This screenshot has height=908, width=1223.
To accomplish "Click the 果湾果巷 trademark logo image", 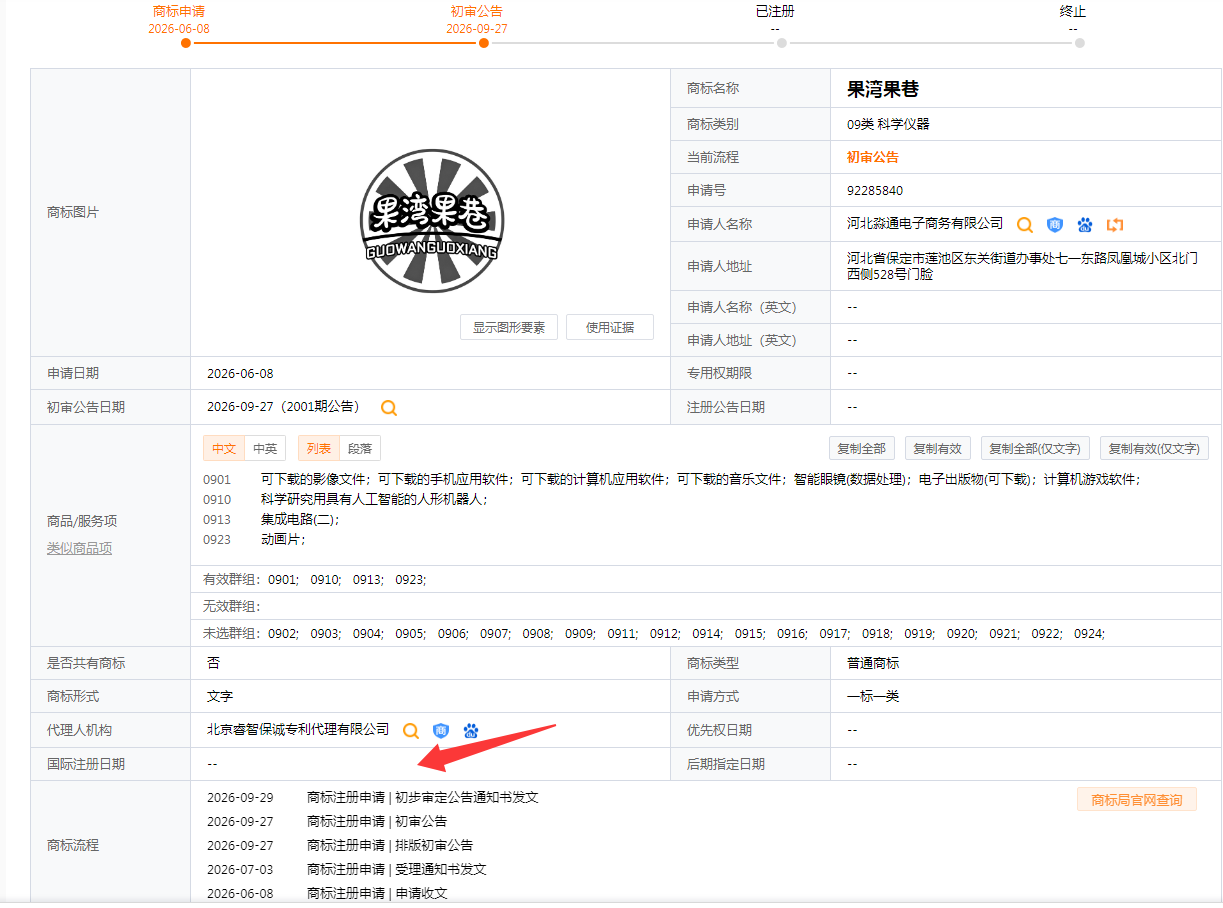I will 432,222.
